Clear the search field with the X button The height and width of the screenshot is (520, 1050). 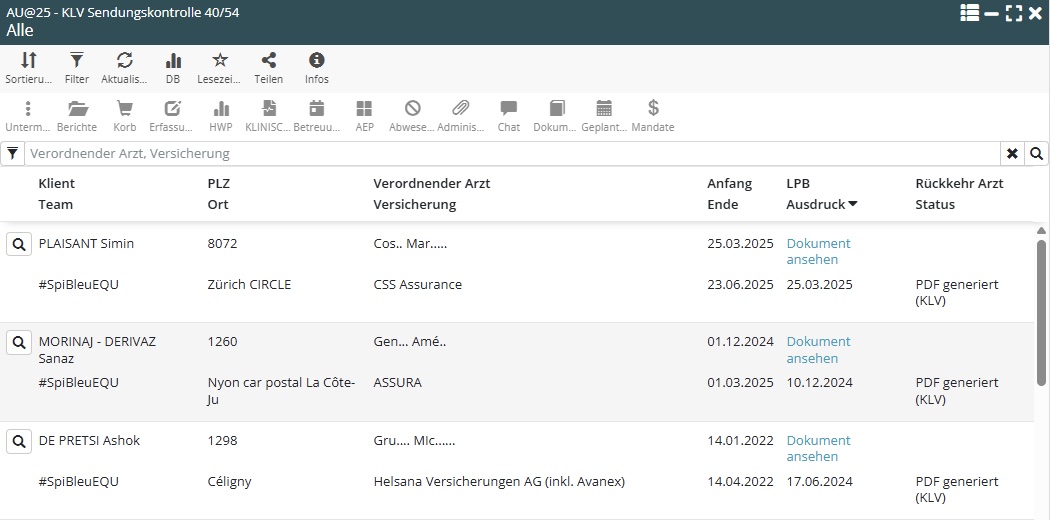(1012, 153)
